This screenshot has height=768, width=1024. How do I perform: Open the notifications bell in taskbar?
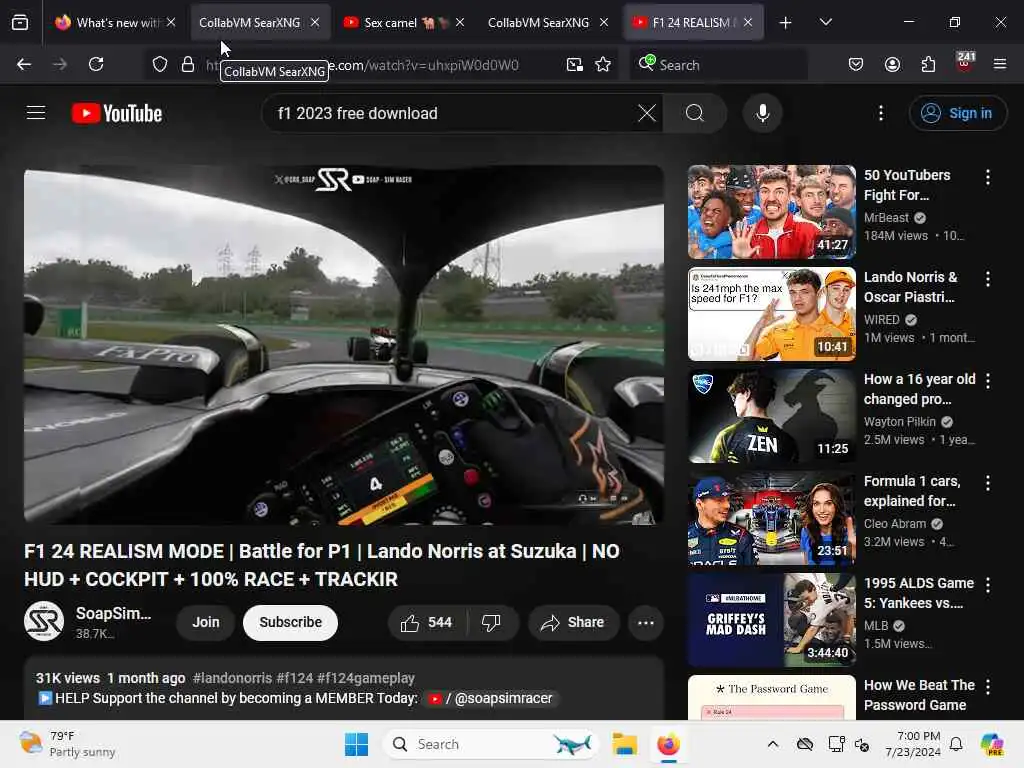coord(956,744)
